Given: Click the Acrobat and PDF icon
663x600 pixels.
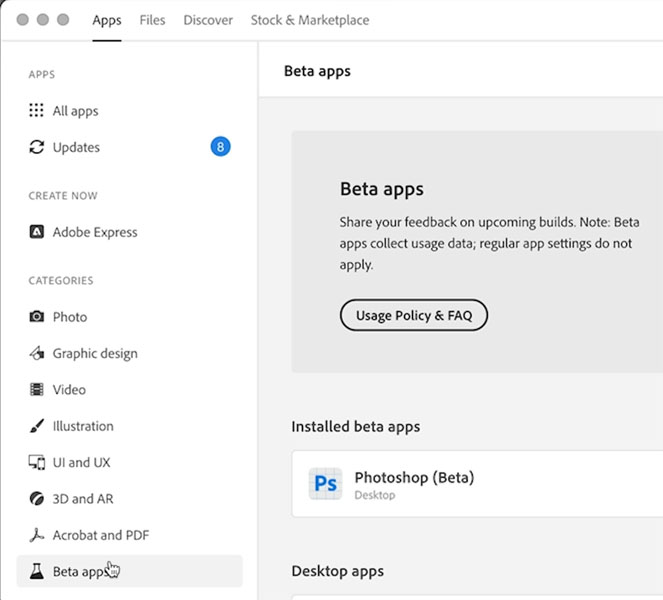Looking at the screenshot, I should [x=36, y=535].
